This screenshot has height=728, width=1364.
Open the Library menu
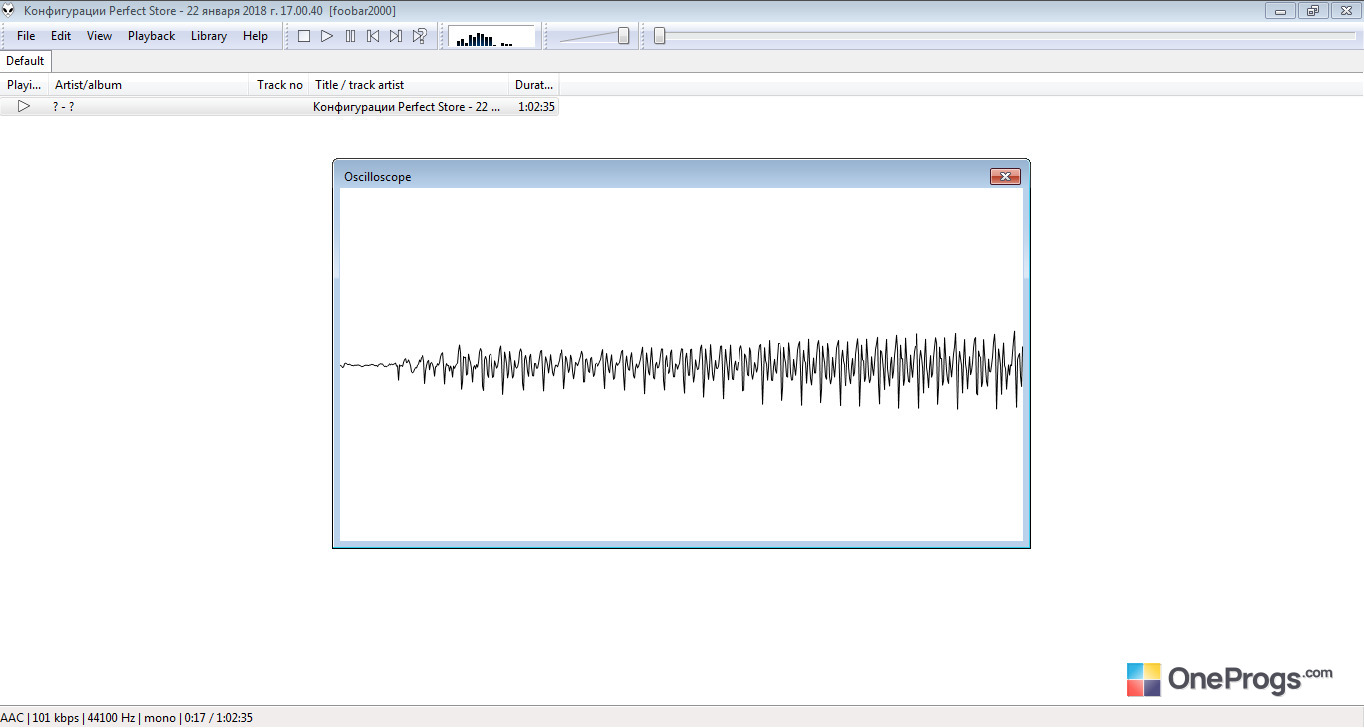tap(209, 36)
